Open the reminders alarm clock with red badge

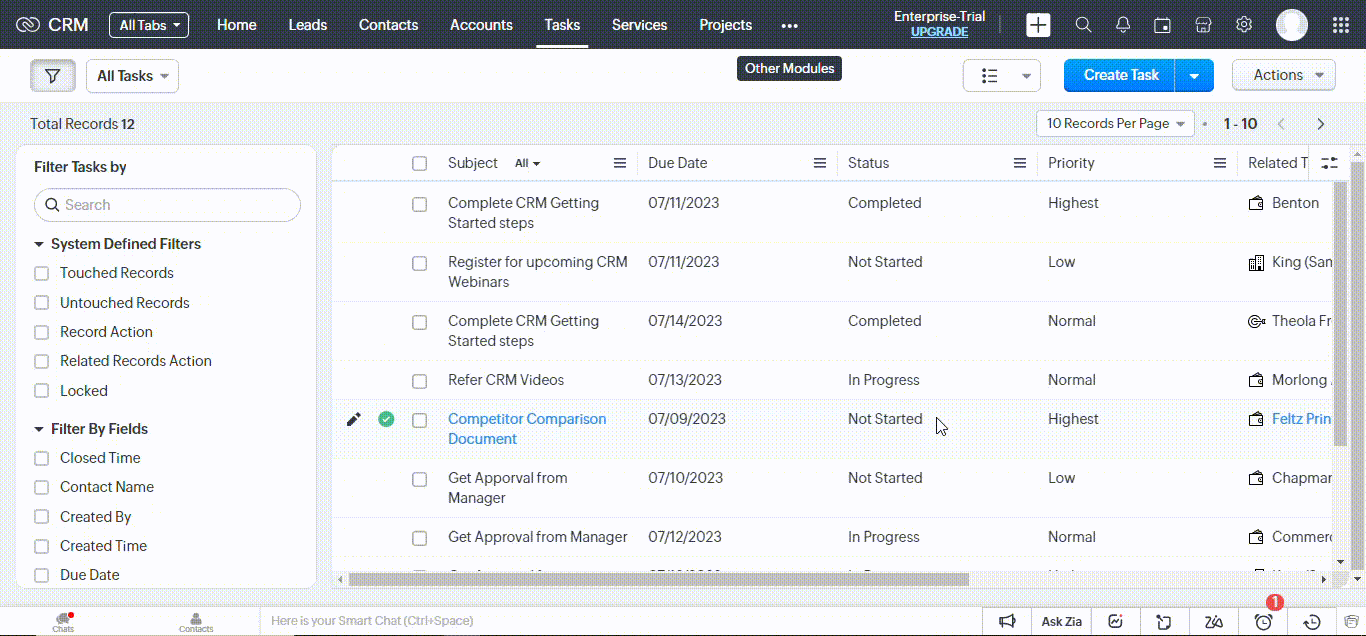pos(1262,621)
